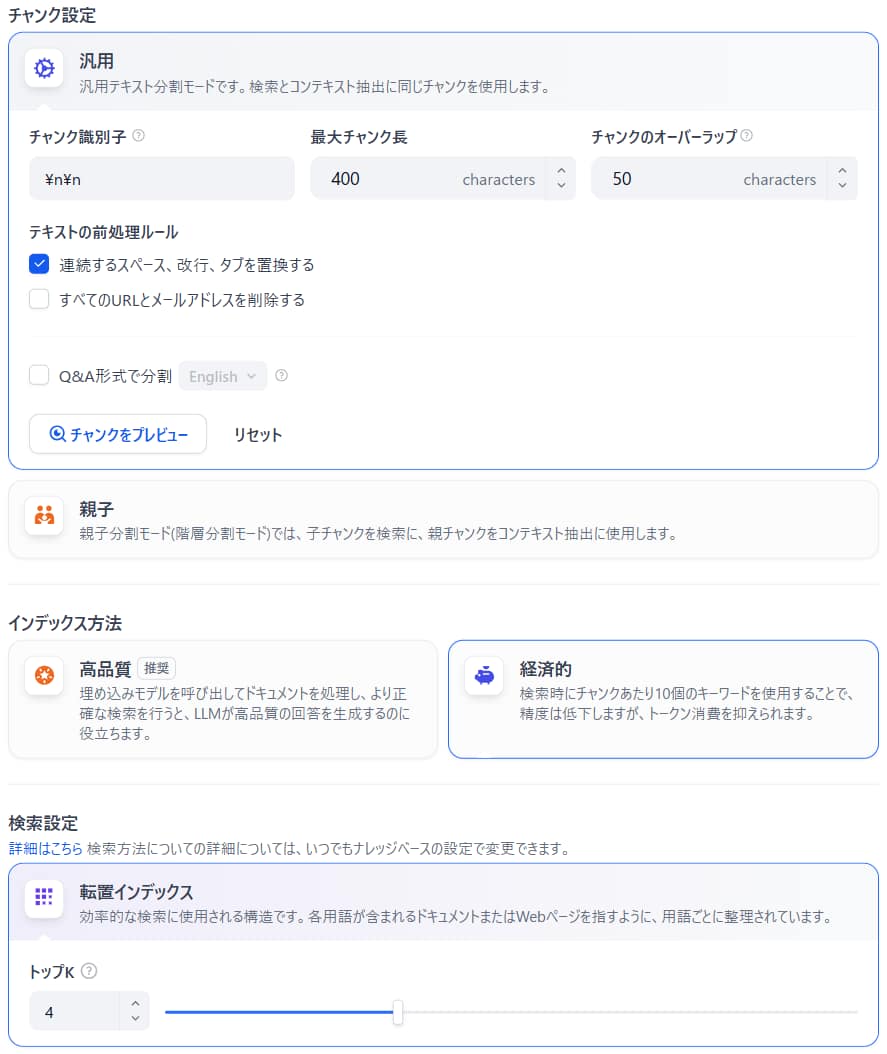The height and width of the screenshot is (1054, 887).
Task: Decrease チャンクのオーバーラップ with the down arrow
Action: pos(842,187)
